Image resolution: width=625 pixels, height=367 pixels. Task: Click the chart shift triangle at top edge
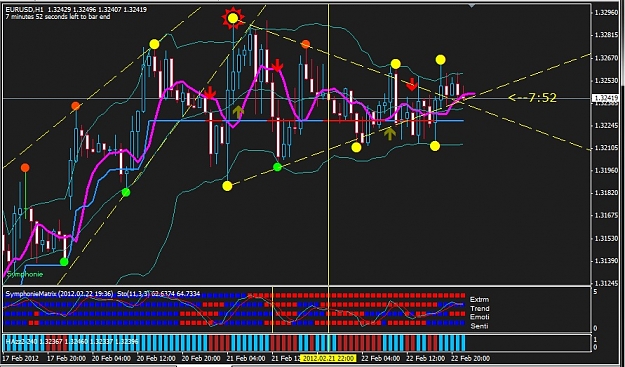472,5
